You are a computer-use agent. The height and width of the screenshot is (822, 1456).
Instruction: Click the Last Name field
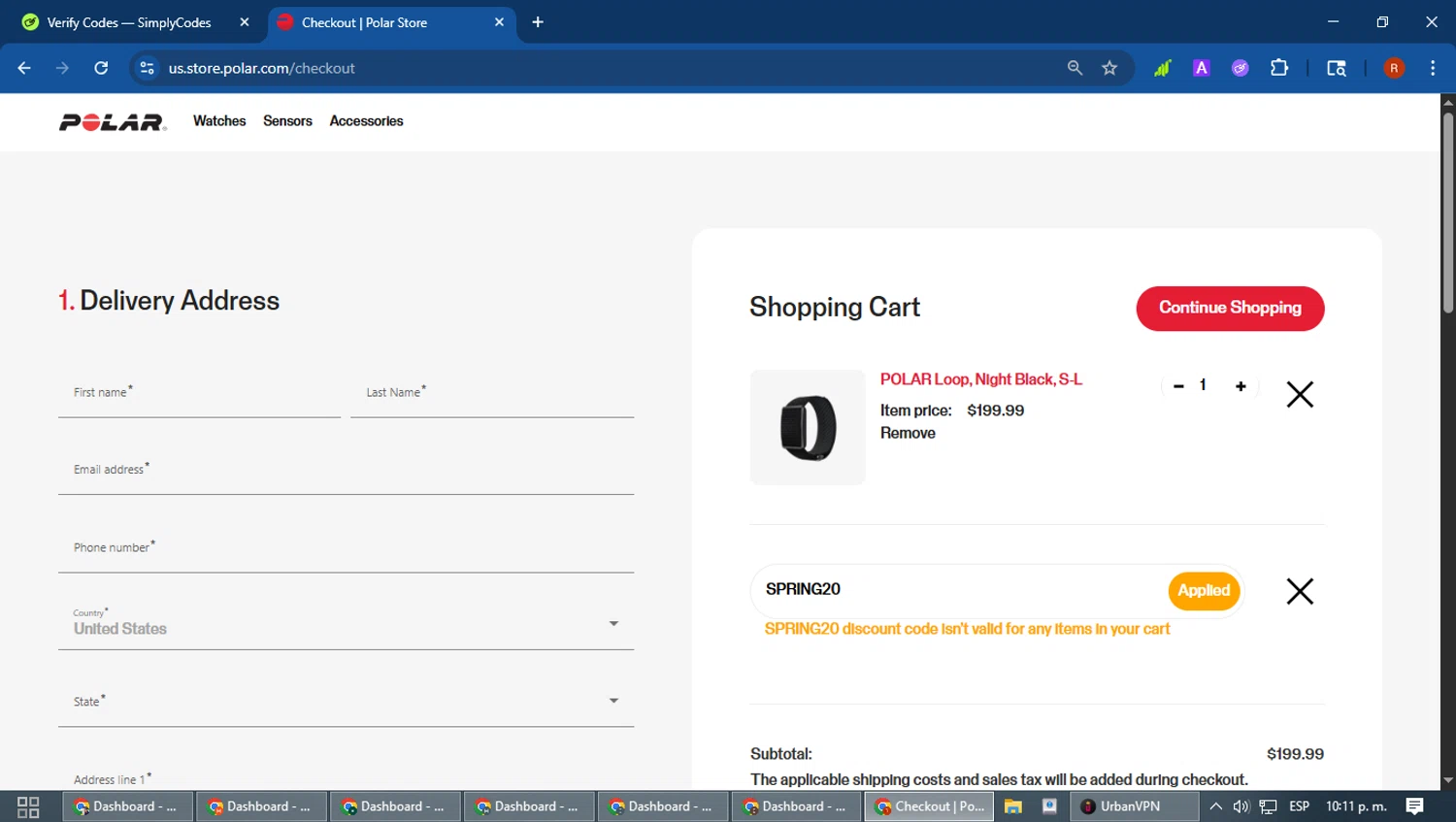tap(492, 394)
